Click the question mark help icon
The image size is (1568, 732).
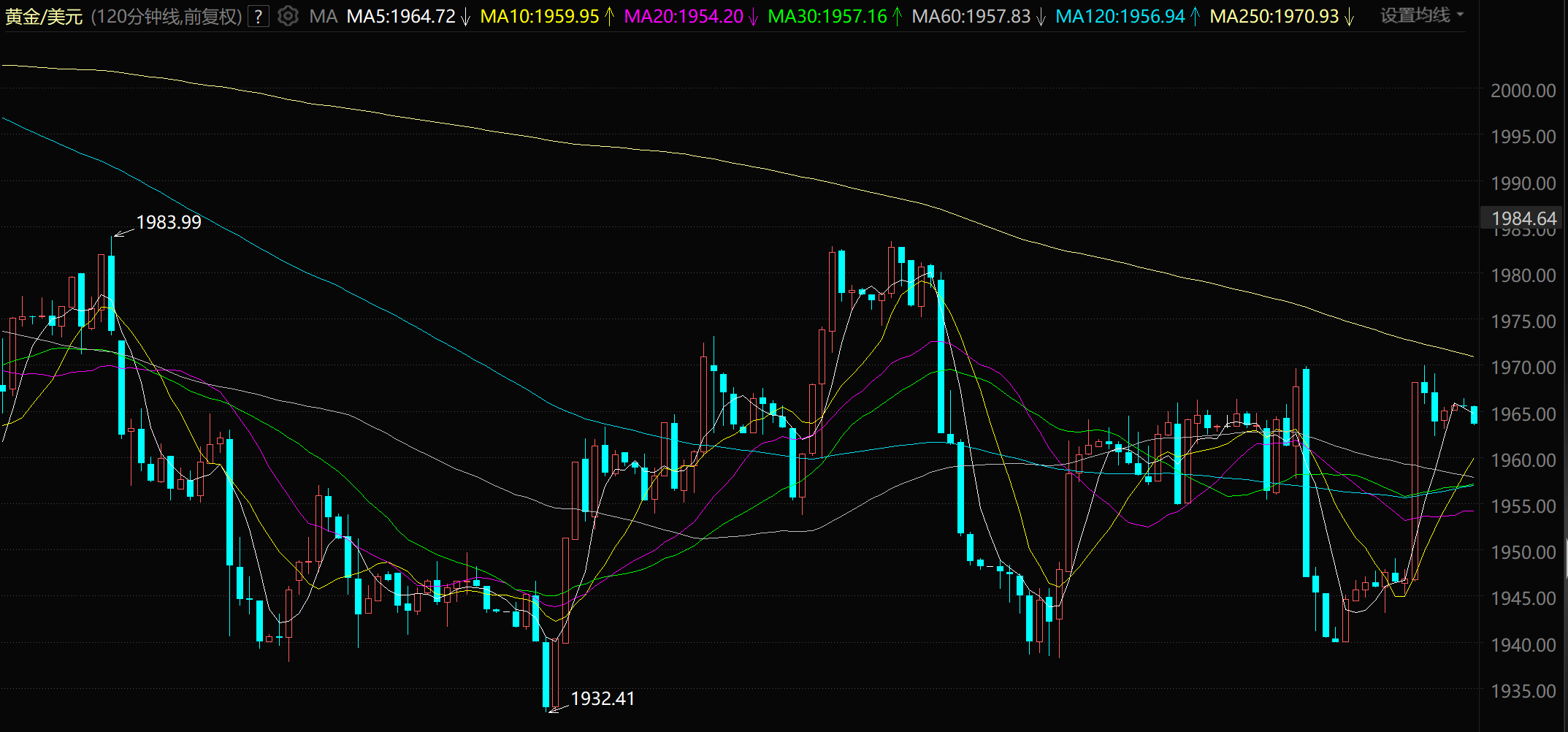pos(258,16)
